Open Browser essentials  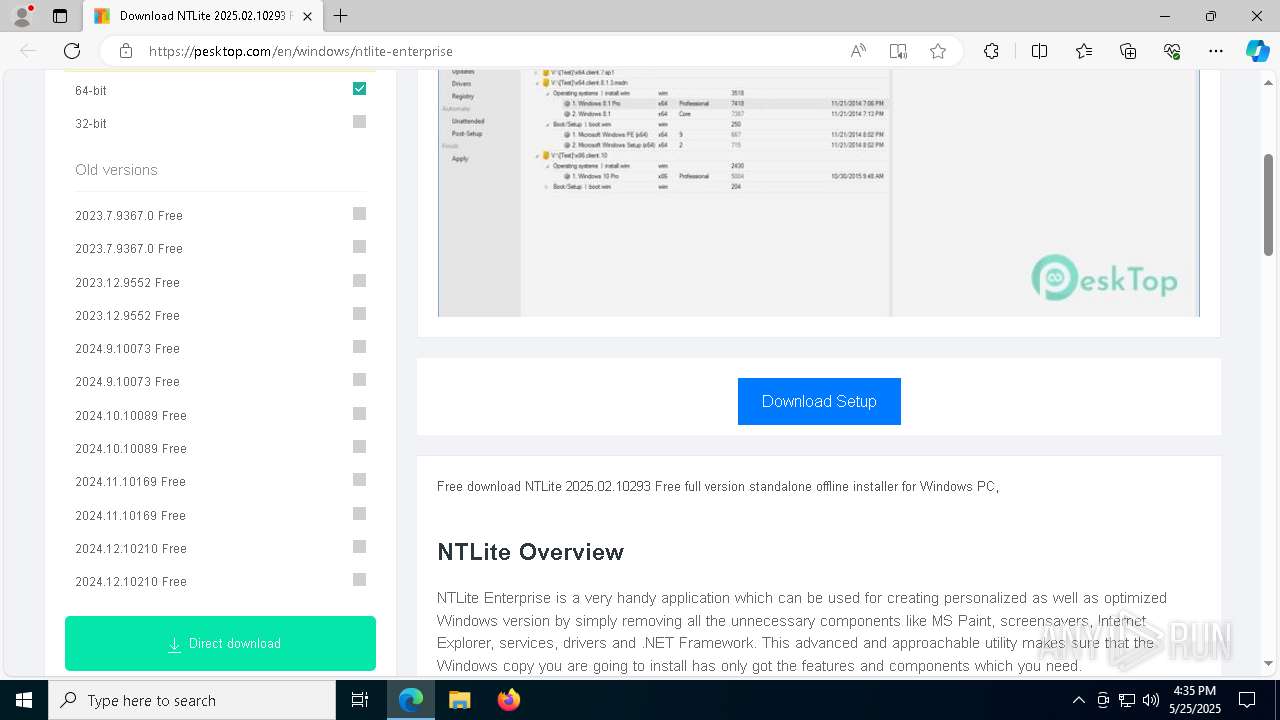[x=1172, y=51]
